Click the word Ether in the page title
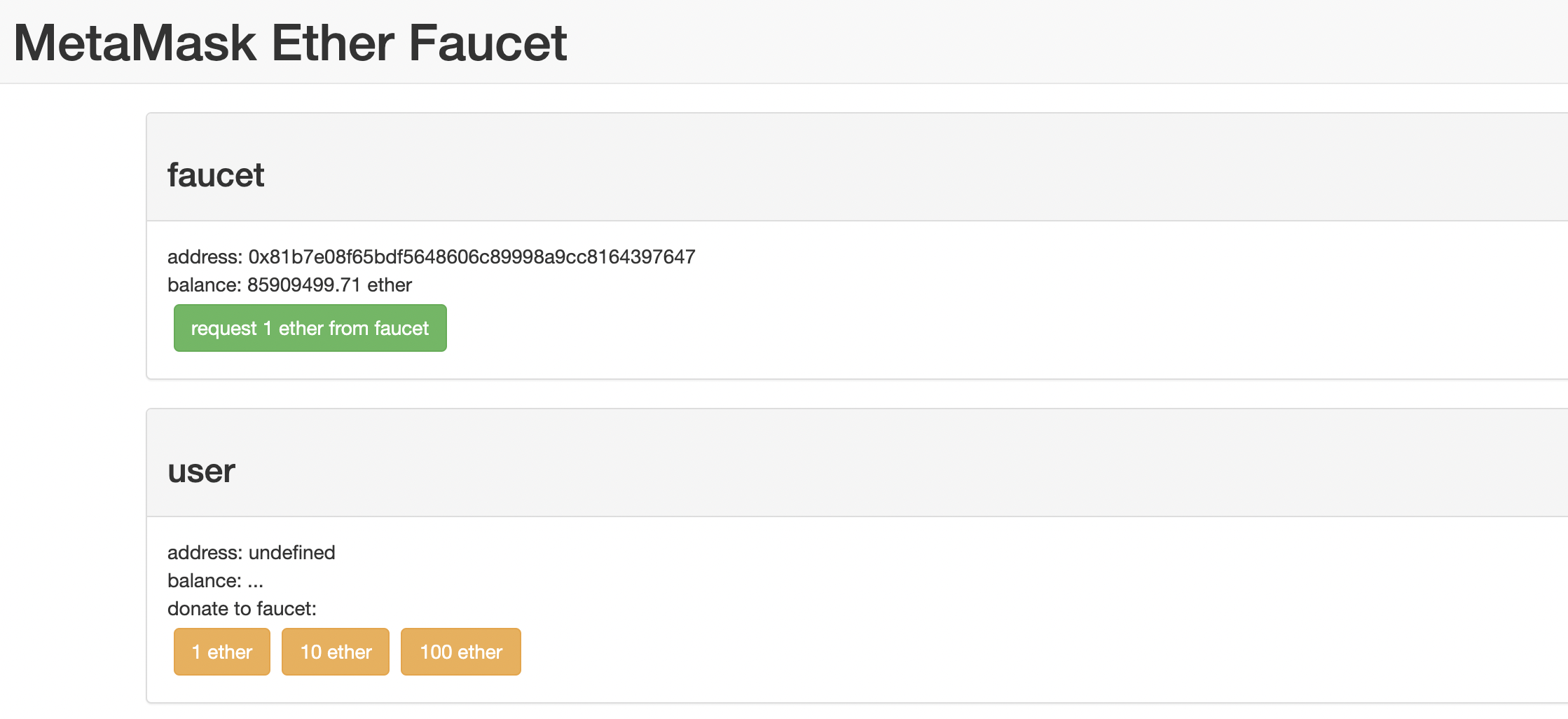Image resolution: width=1568 pixels, height=719 pixels. point(333,43)
